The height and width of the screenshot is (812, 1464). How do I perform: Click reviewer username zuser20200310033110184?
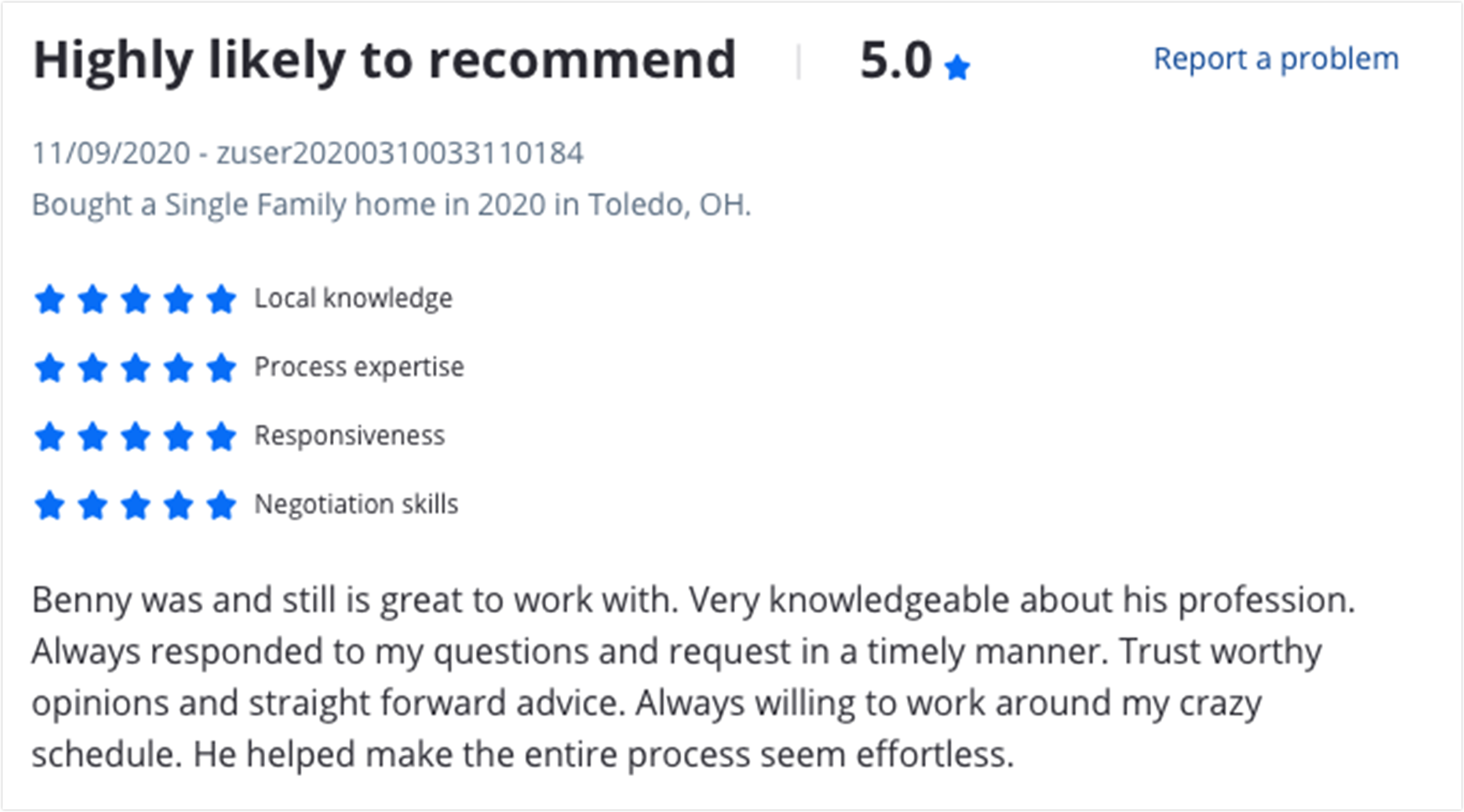click(399, 154)
